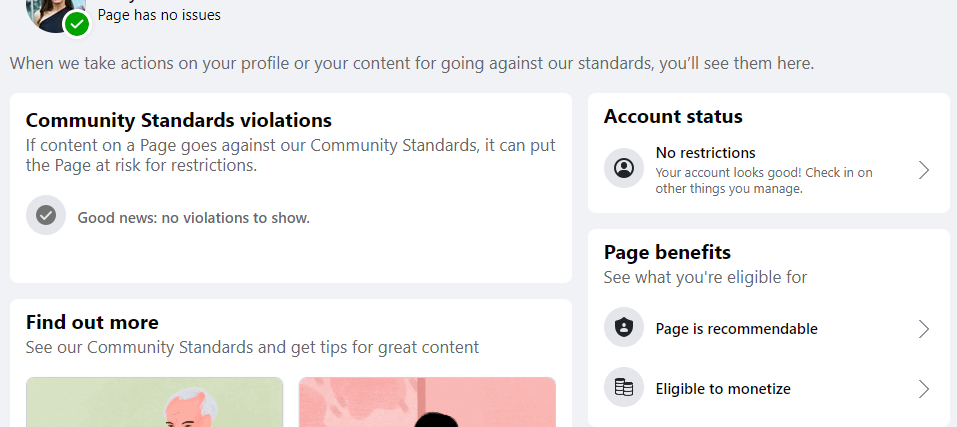Viewport: 957px width, 427px height.
Task: Select the Eligible to monetize label
Action: coord(723,389)
